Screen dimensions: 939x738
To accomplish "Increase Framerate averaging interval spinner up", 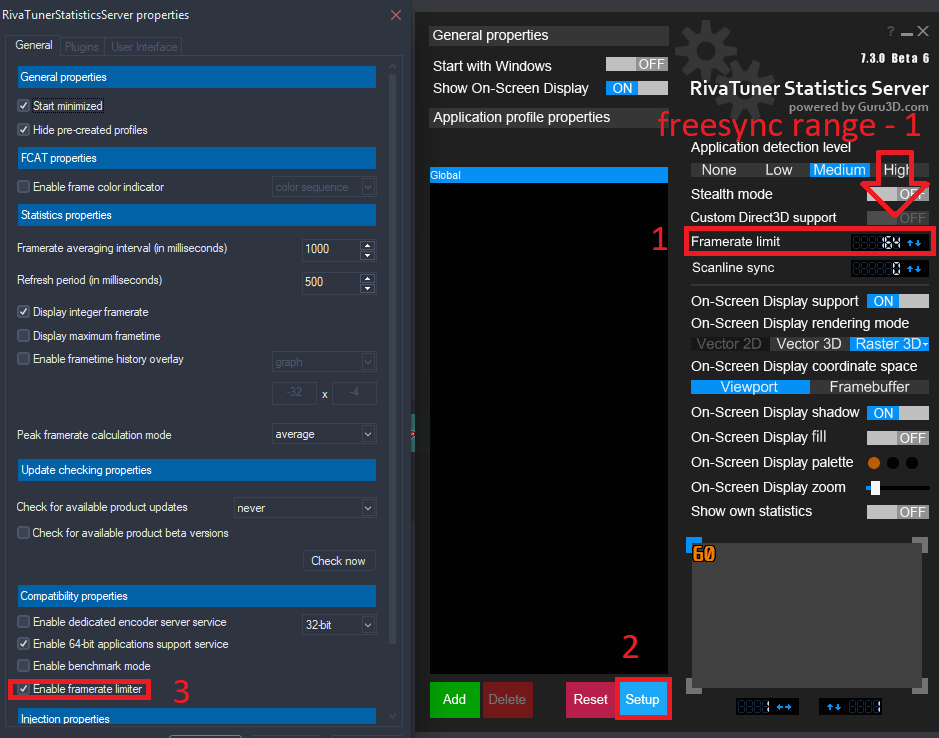I will coord(368,245).
